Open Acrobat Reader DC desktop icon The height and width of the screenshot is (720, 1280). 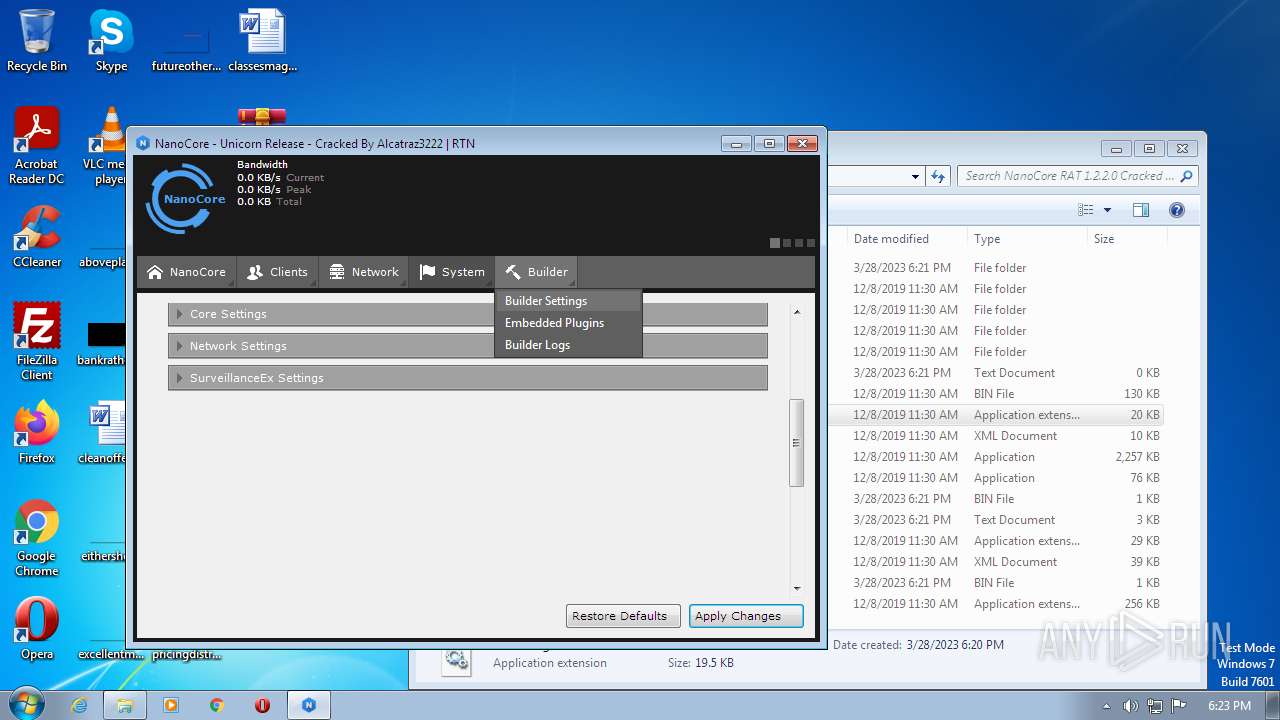click(37, 146)
